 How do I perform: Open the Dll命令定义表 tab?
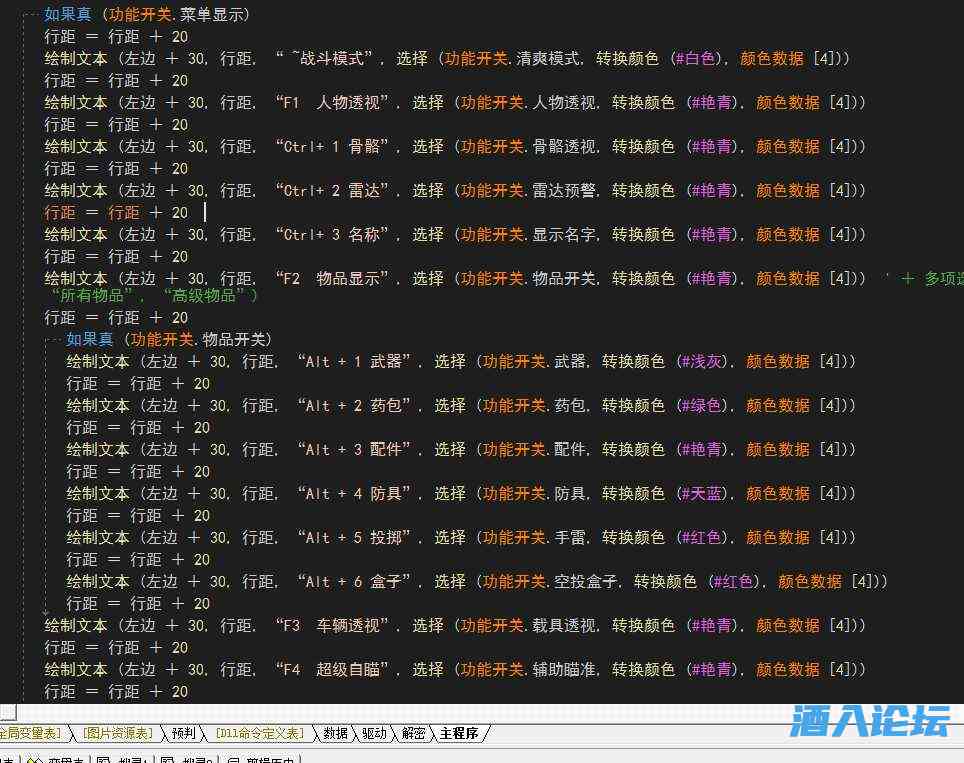point(258,734)
